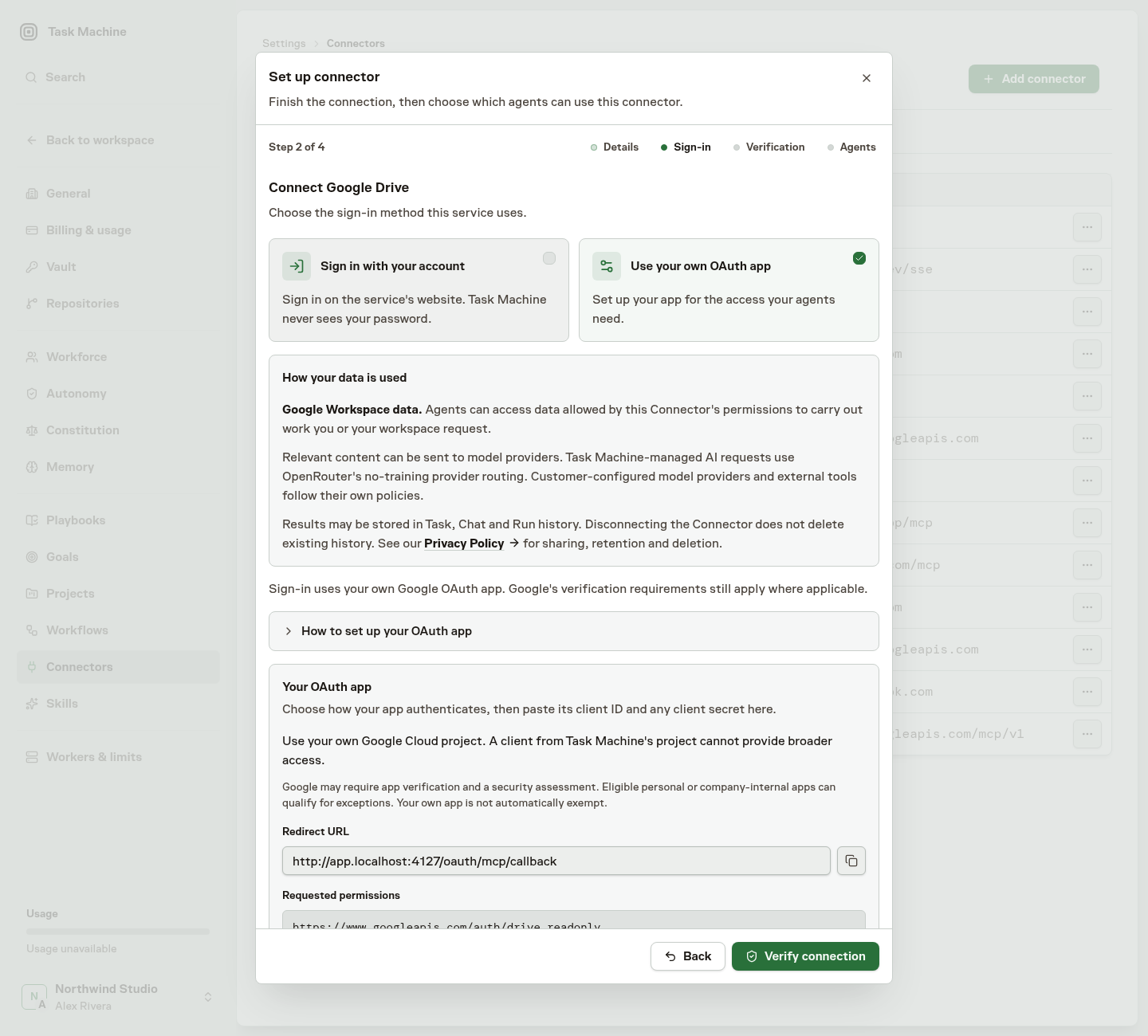Go to the Details step
Viewport: 1148px width, 1036px height.
coord(615,147)
